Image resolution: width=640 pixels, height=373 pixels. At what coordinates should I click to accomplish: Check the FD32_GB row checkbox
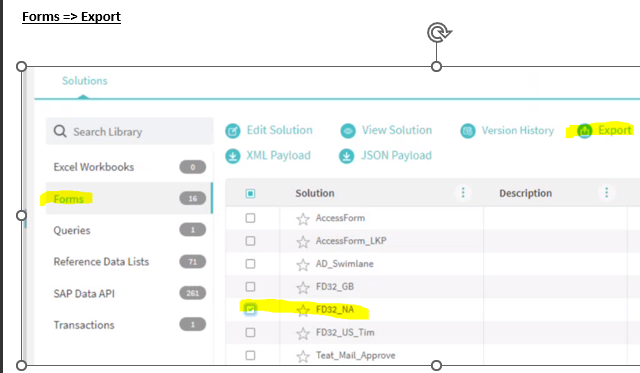[250, 286]
